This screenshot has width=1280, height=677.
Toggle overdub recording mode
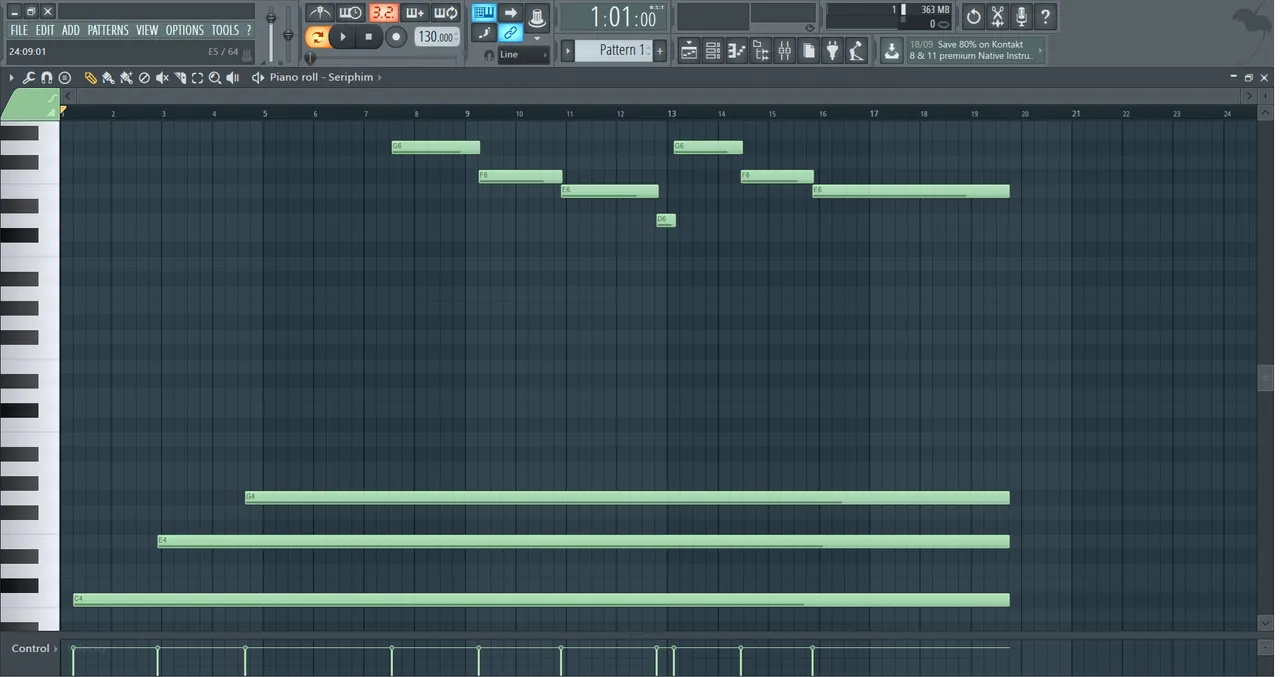pyautogui.click(x=414, y=13)
